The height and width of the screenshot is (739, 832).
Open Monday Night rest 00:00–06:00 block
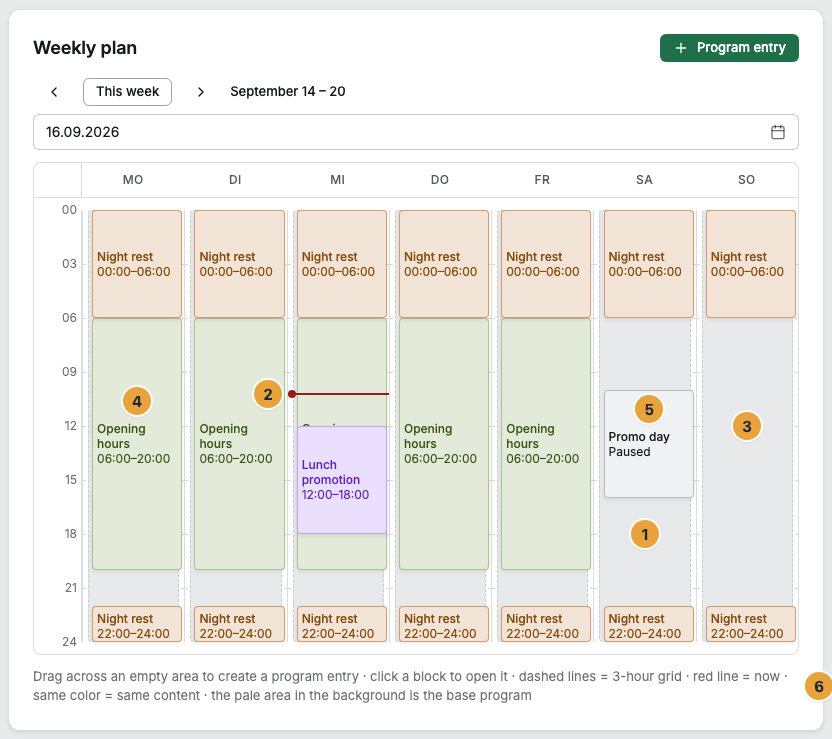[137, 264]
